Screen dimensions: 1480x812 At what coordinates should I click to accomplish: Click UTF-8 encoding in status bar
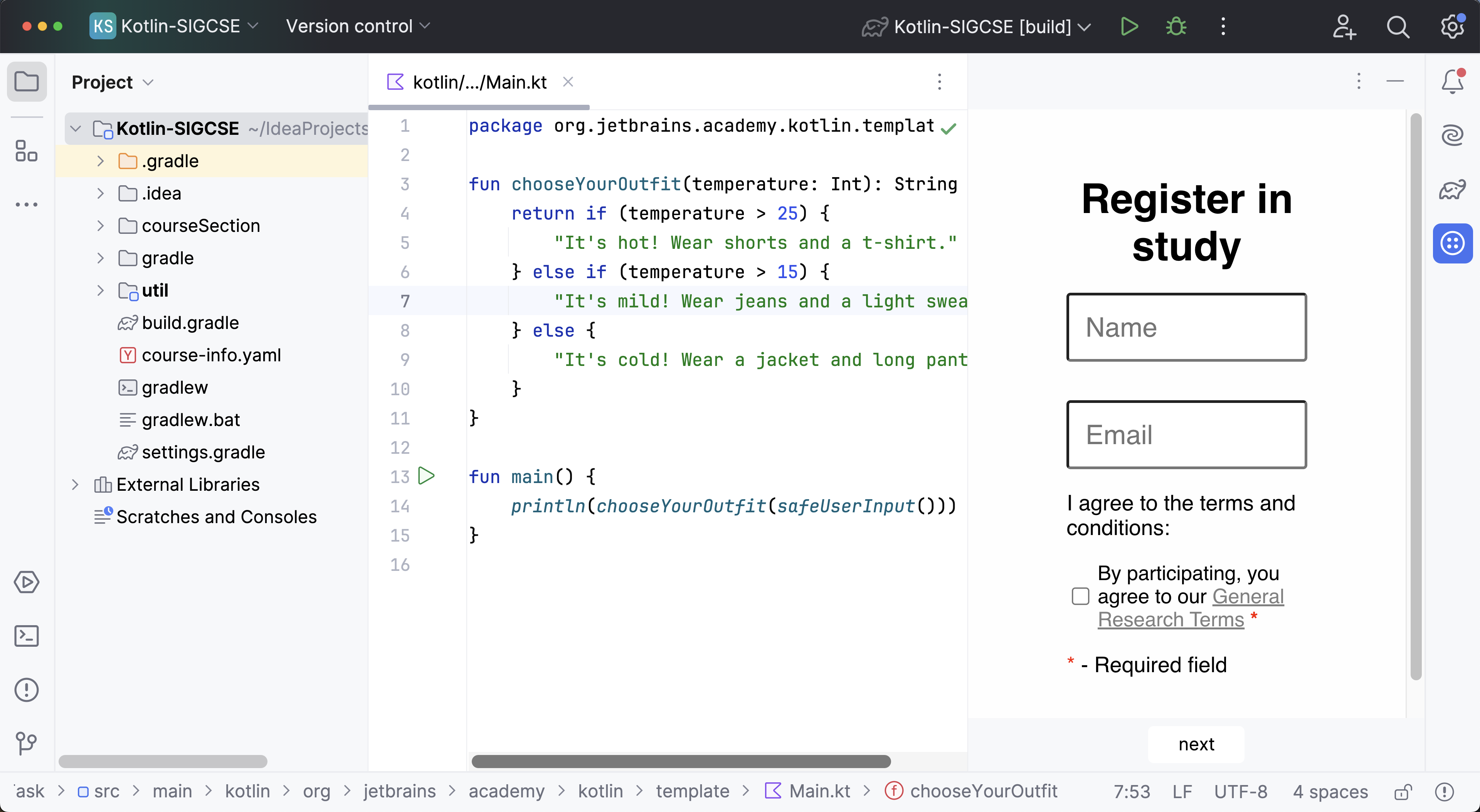click(x=1240, y=791)
